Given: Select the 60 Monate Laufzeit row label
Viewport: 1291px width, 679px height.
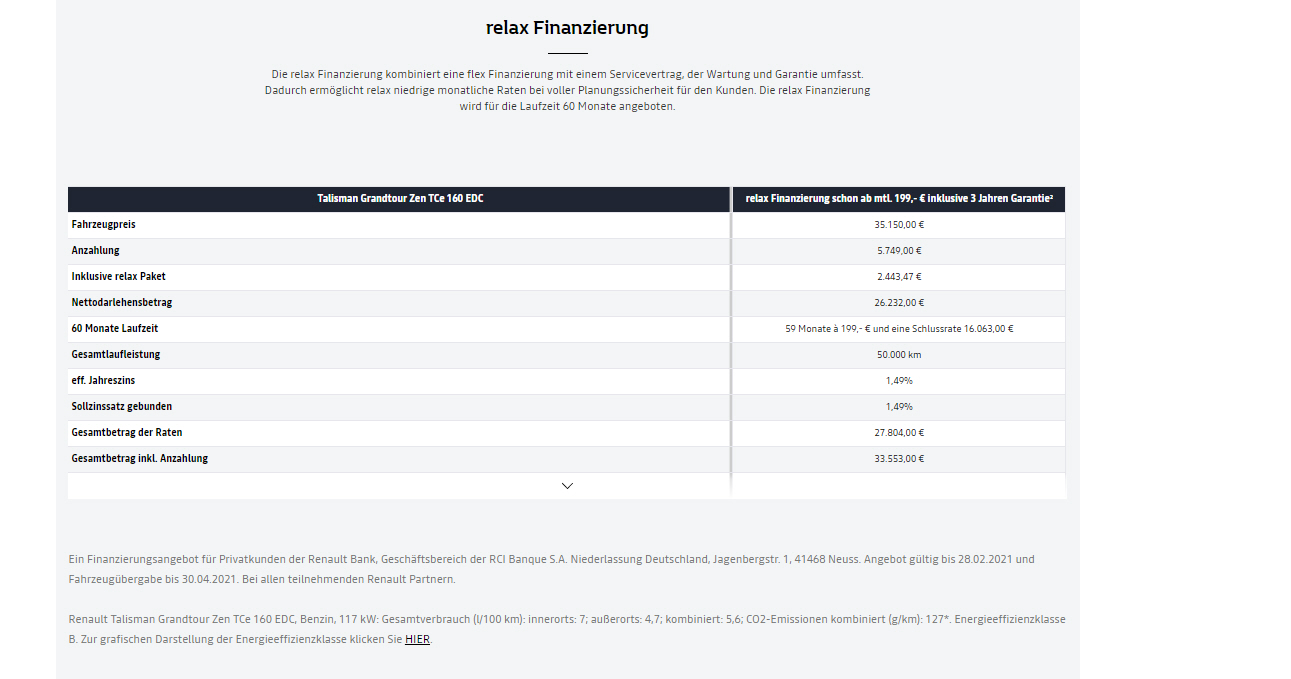Looking at the screenshot, I should click(x=115, y=329).
